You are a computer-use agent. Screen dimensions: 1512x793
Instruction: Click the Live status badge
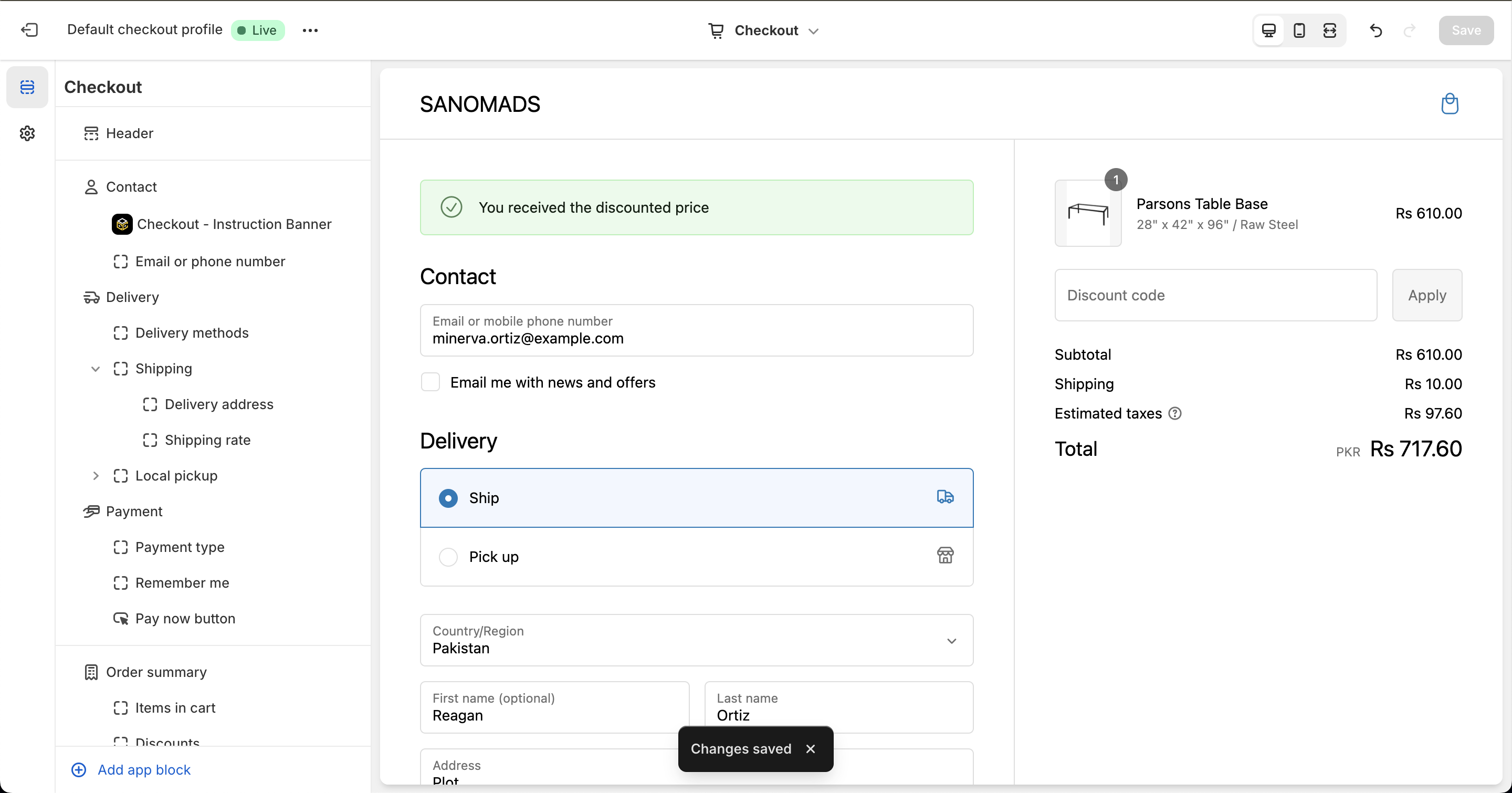tap(258, 30)
